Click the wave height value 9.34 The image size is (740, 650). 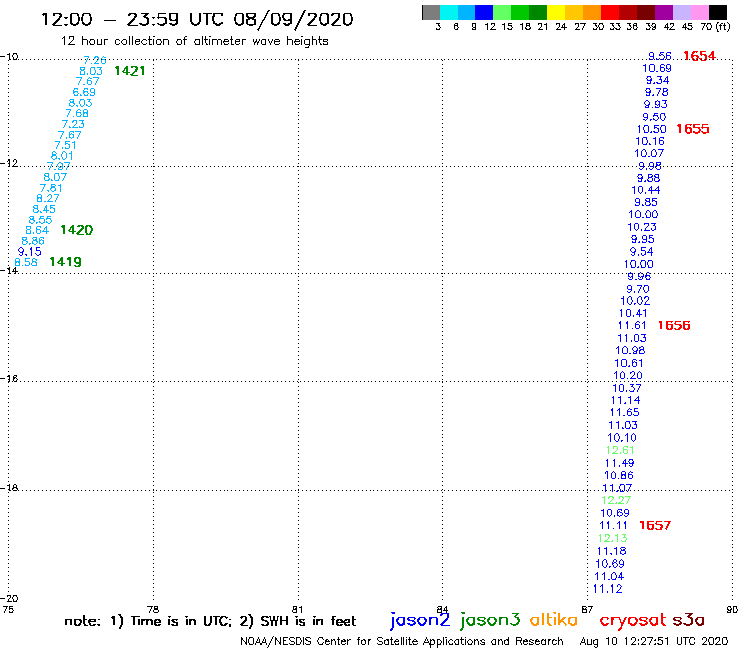coord(657,80)
